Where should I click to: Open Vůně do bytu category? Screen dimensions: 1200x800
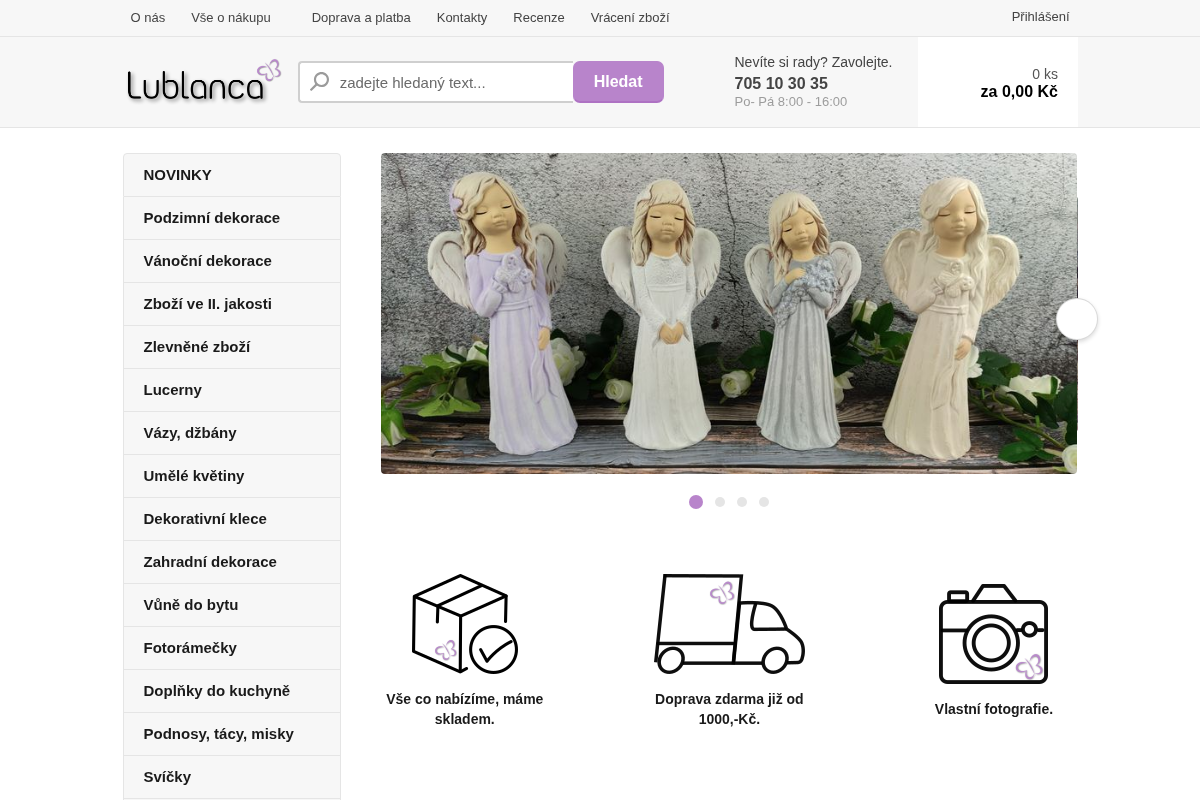point(232,605)
